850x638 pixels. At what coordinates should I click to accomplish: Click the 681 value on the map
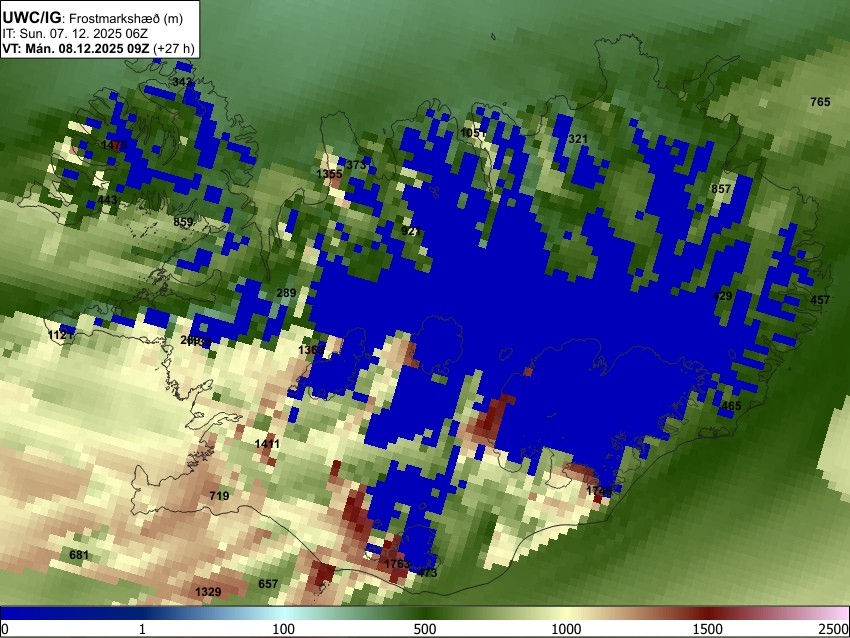tap(79, 555)
